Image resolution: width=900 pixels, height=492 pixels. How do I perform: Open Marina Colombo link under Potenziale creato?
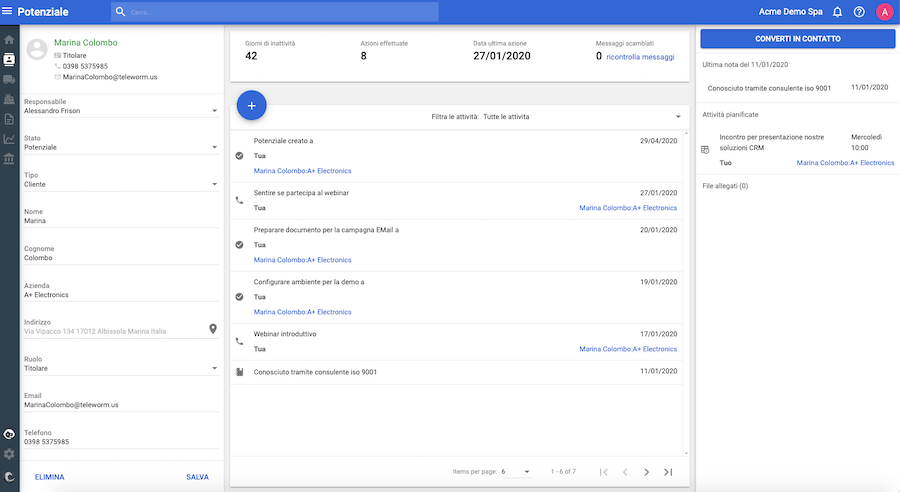pyautogui.click(x=302, y=171)
